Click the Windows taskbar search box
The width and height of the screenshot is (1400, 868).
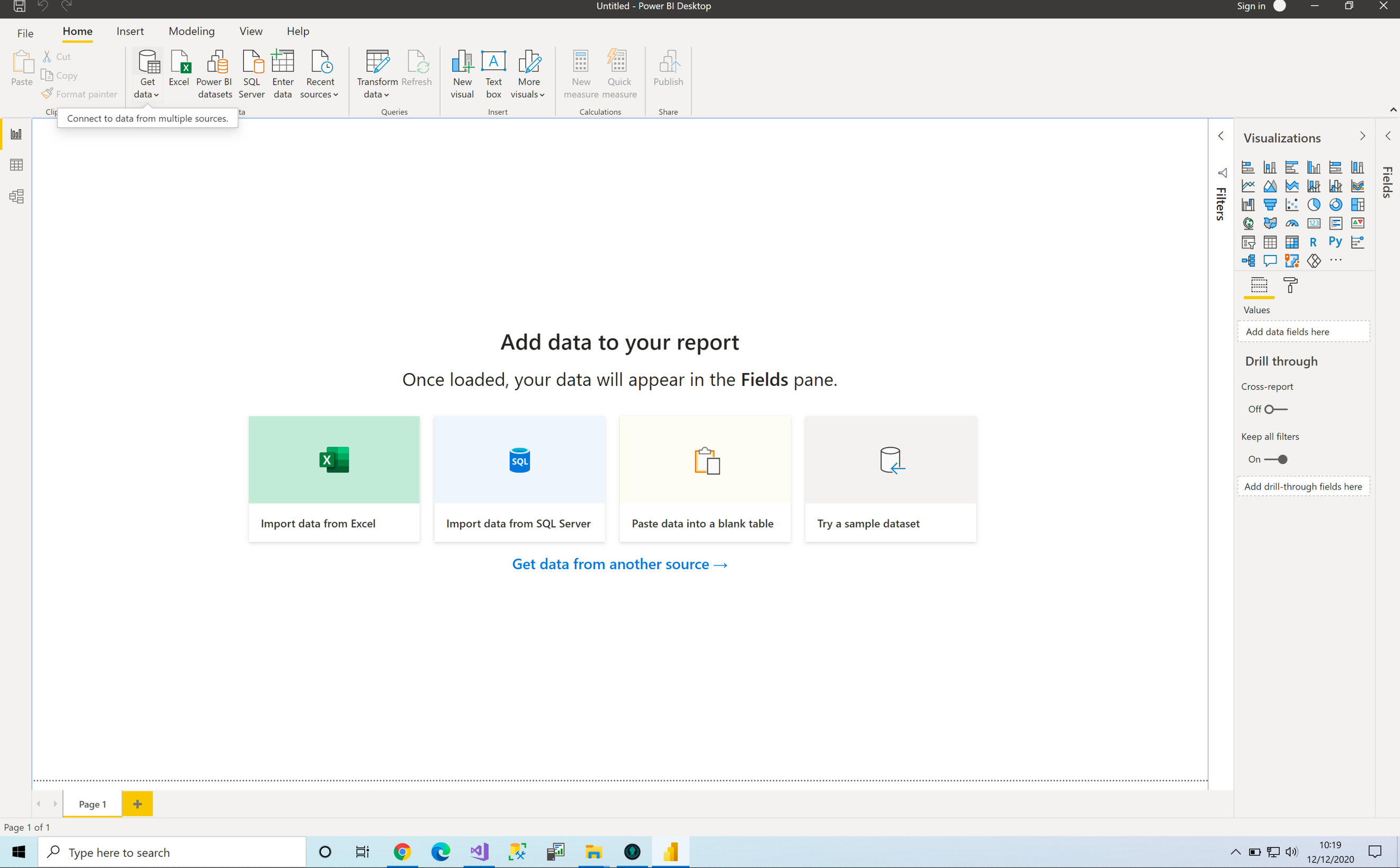click(x=172, y=852)
